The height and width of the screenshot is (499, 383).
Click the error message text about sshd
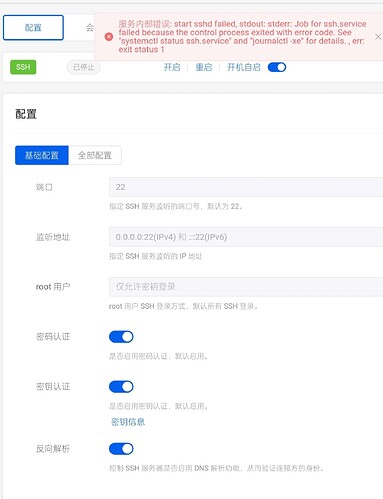tap(242, 37)
